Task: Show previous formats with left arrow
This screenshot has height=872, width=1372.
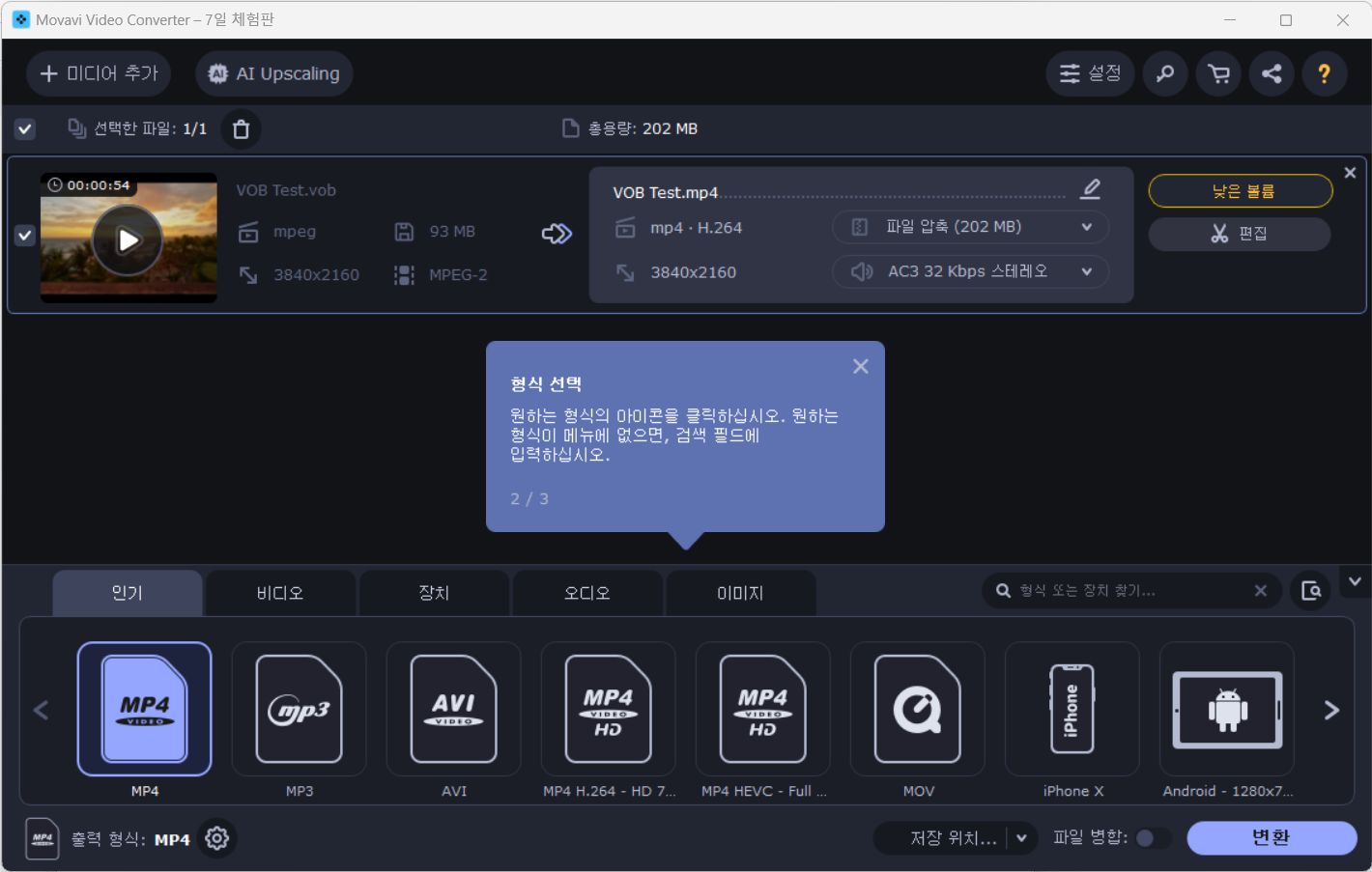Action: pyautogui.click(x=42, y=711)
